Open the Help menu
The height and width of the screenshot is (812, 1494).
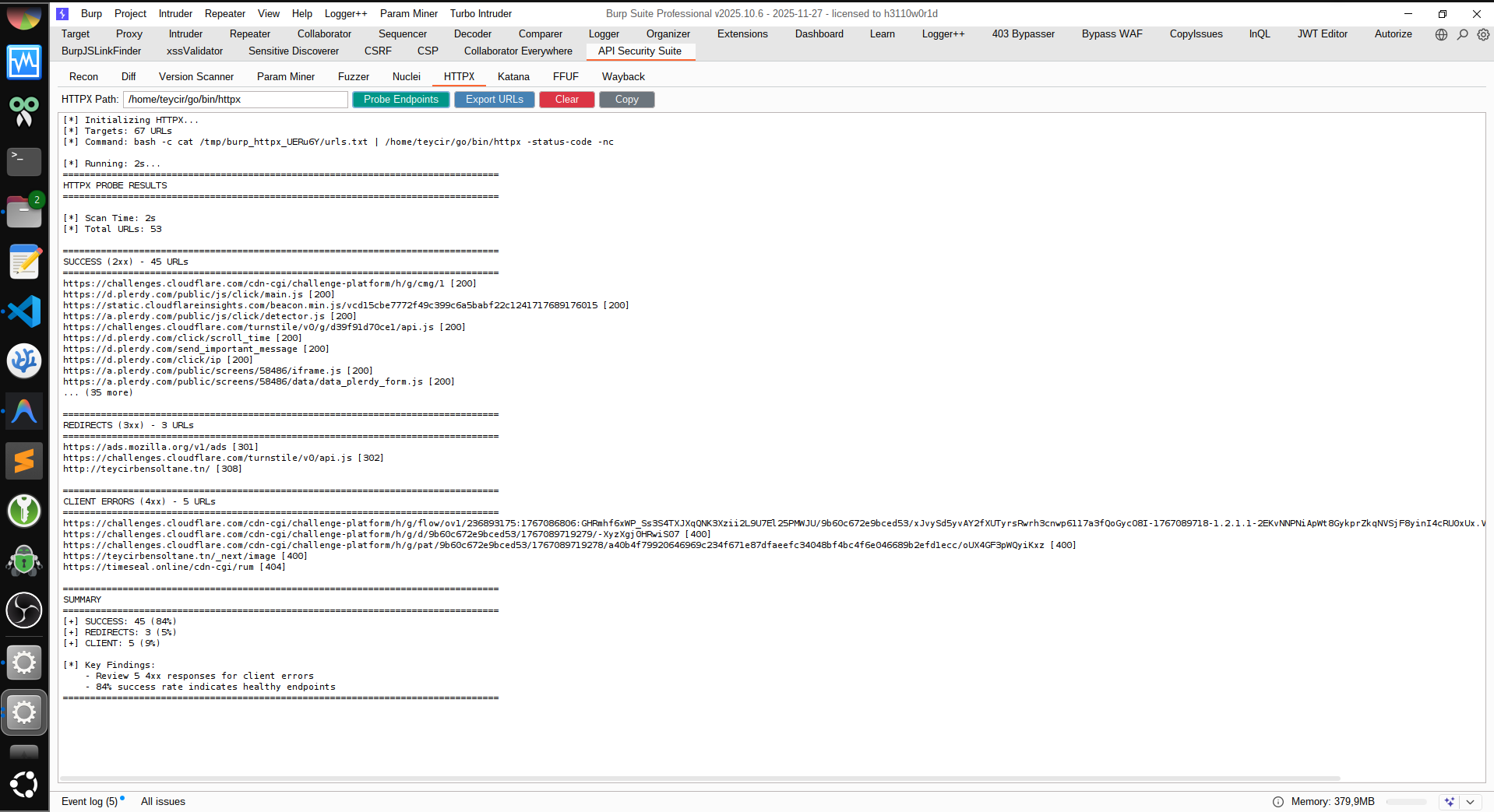pyautogui.click(x=302, y=14)
